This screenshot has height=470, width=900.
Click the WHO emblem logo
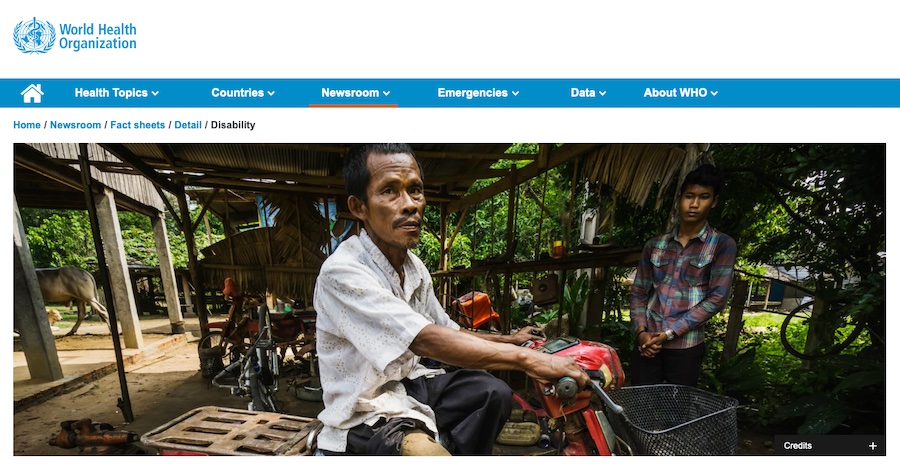pos(34,36)
